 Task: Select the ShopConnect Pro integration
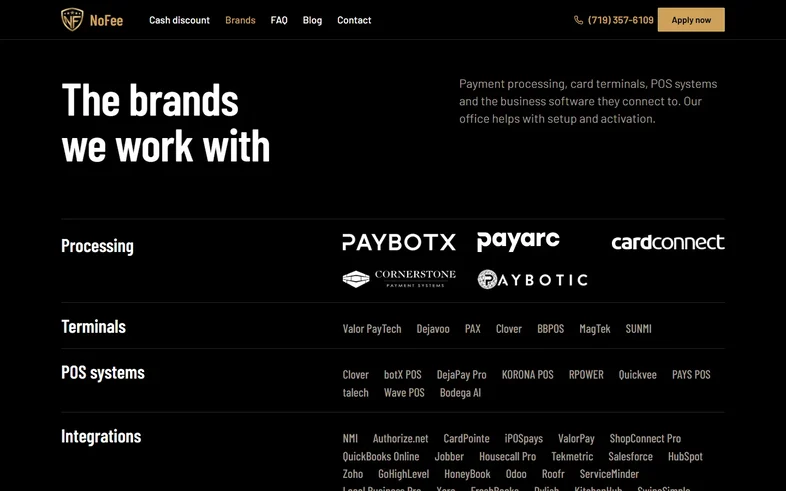[x=645, y=438]
